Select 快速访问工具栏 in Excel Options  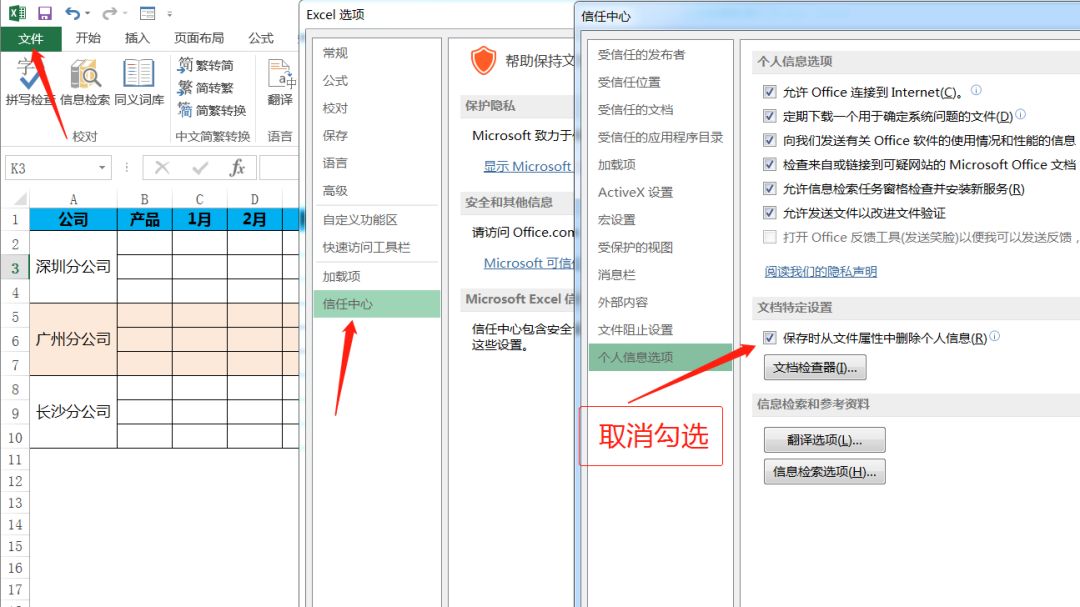coord(376,247)
